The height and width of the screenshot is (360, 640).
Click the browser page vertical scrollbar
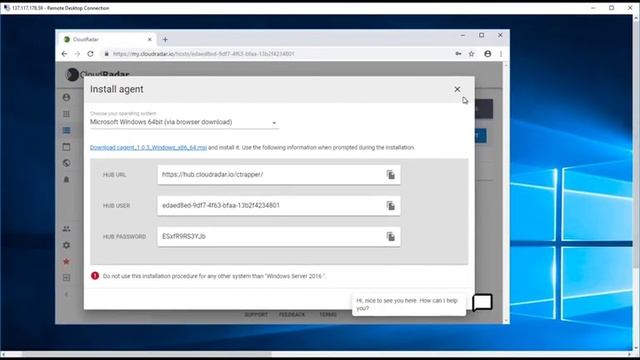point(506,192)
